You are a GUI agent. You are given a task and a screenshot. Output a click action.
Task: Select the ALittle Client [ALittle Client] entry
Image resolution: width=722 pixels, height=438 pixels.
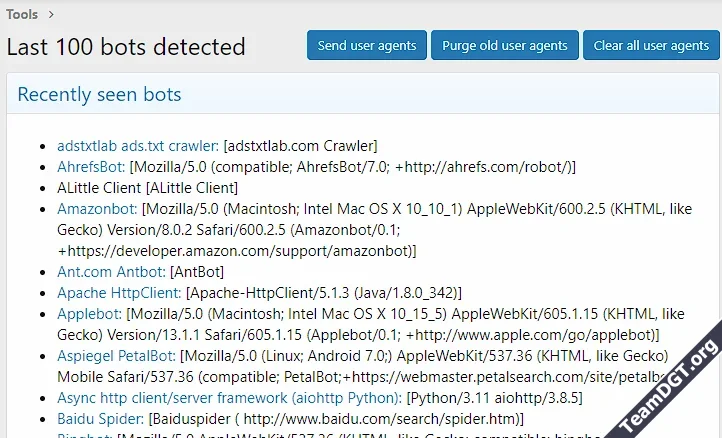point(147,188)
